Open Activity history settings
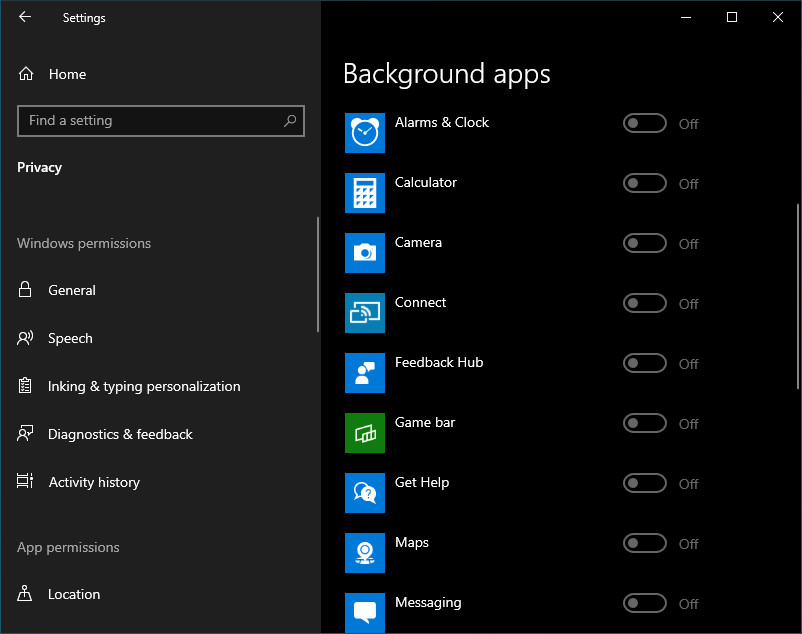 94,482
